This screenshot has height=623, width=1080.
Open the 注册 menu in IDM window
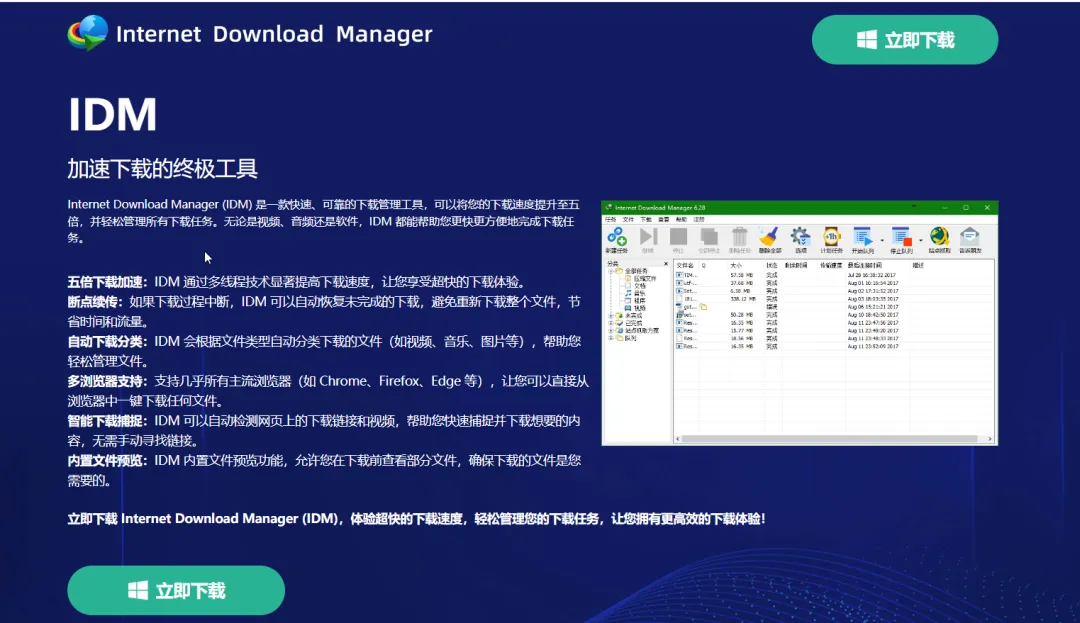pyautogui.click(x=698, y=219)
